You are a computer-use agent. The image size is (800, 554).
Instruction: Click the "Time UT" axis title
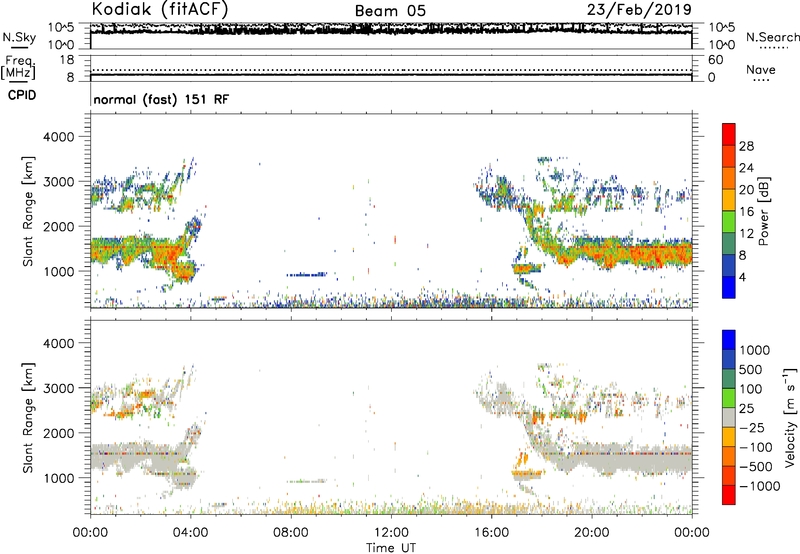391,548
